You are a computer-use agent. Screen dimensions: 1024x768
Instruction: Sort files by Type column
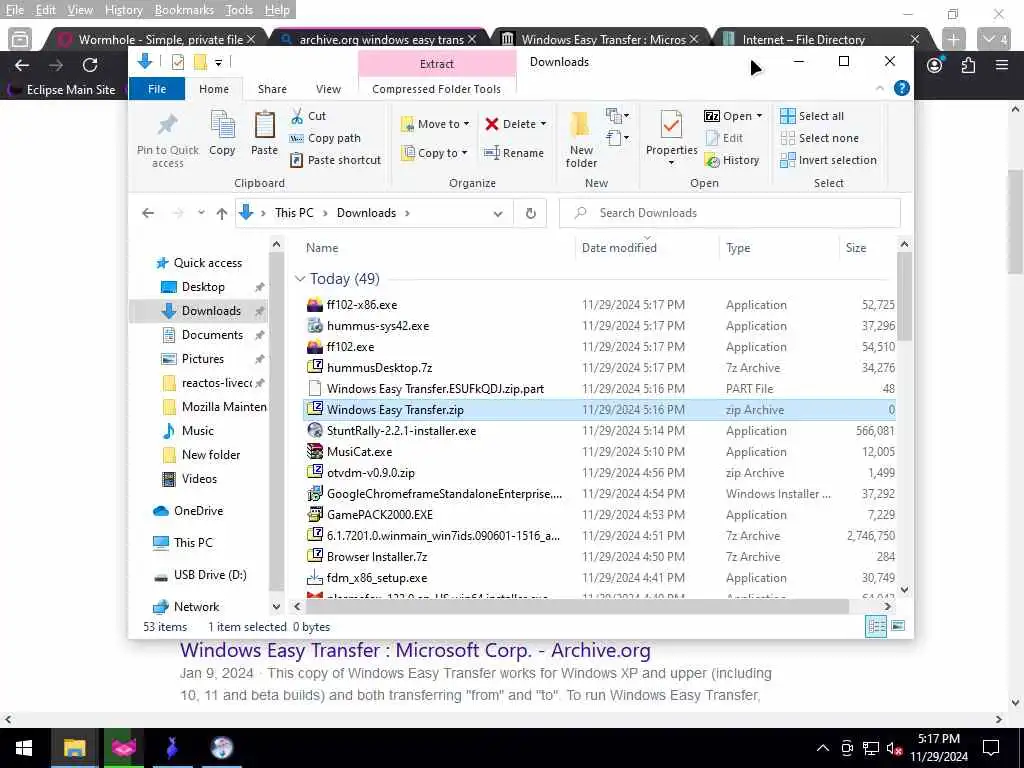(x=738, y=248)
